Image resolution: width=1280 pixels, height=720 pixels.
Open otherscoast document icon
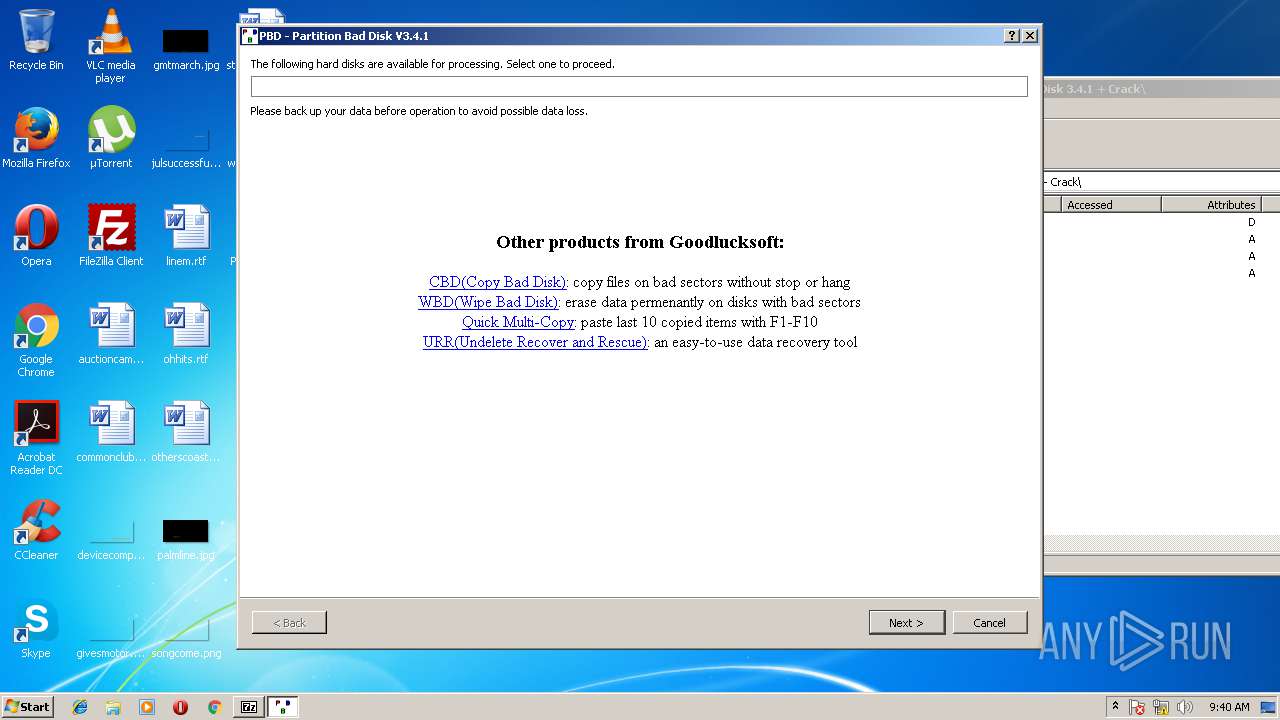coord(186,432)
